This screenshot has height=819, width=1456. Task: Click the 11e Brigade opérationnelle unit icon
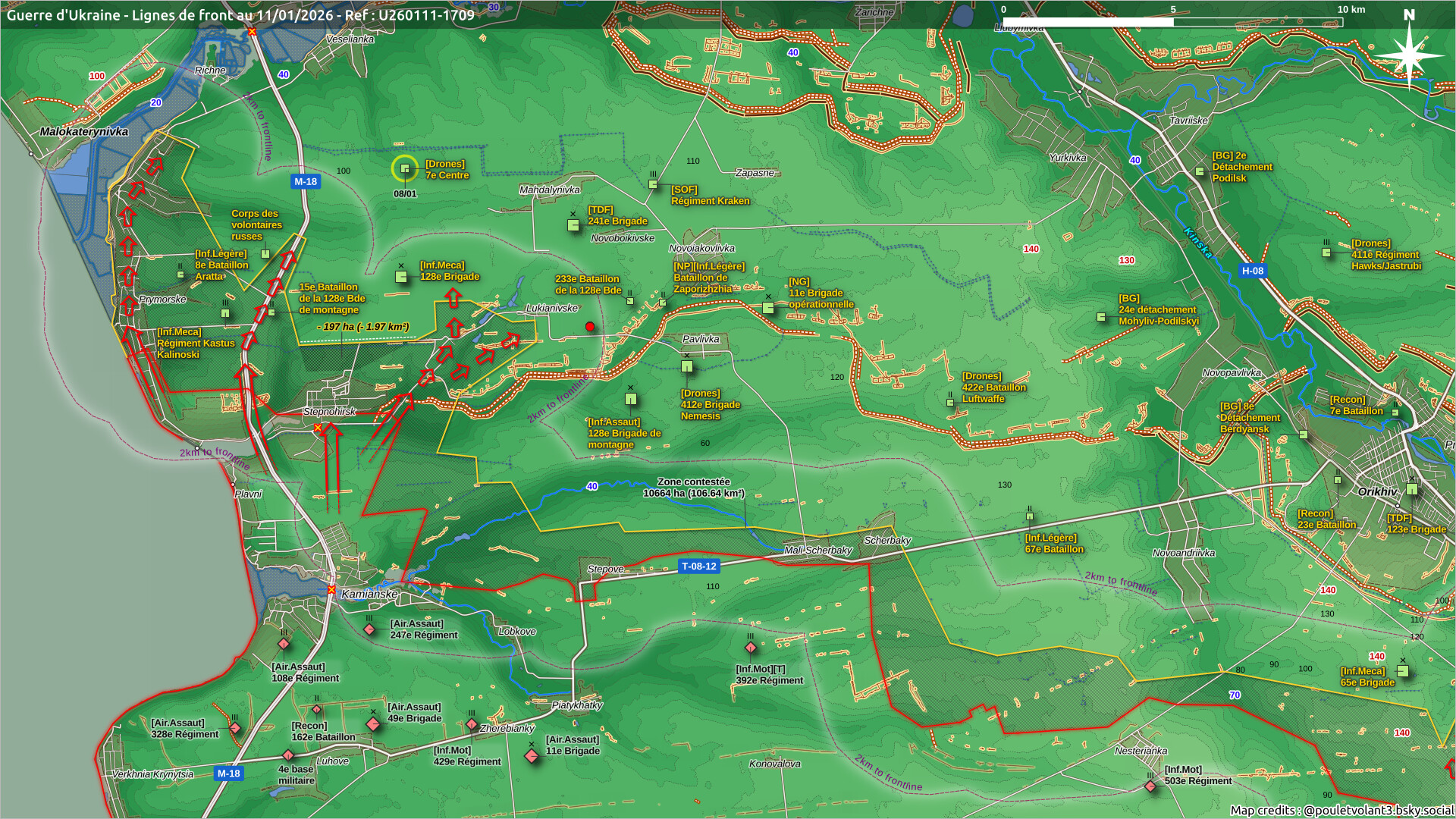[768, 307]
